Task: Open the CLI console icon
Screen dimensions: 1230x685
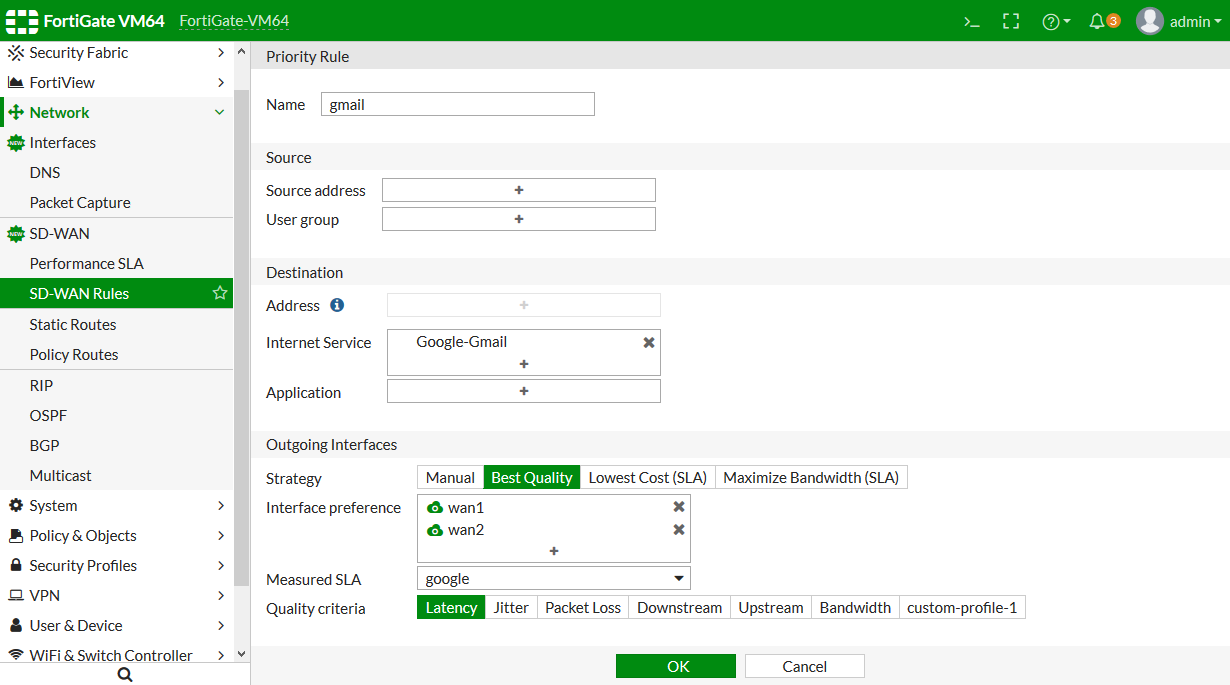Action: 971,21
